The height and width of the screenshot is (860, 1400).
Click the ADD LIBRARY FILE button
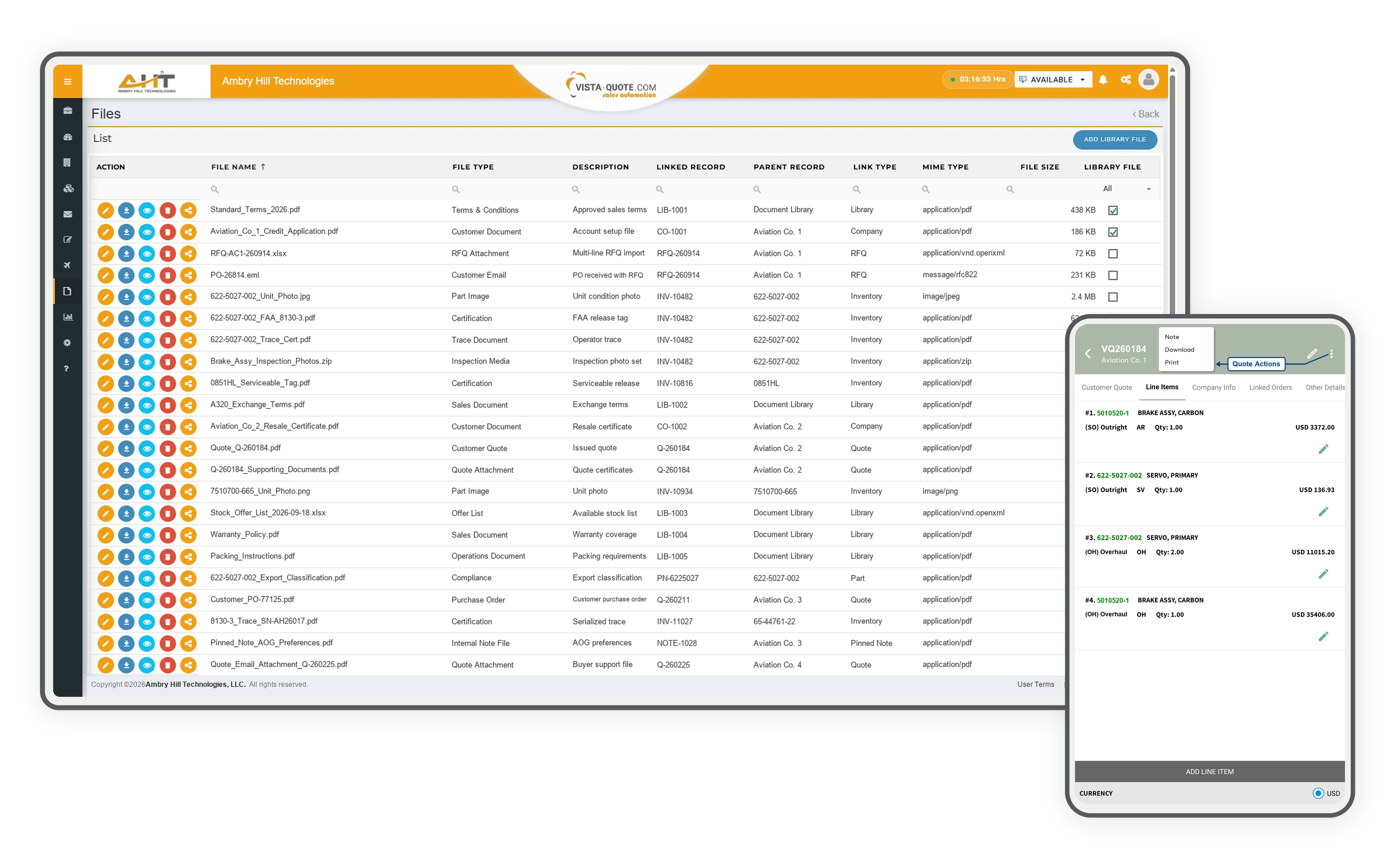1114,139
